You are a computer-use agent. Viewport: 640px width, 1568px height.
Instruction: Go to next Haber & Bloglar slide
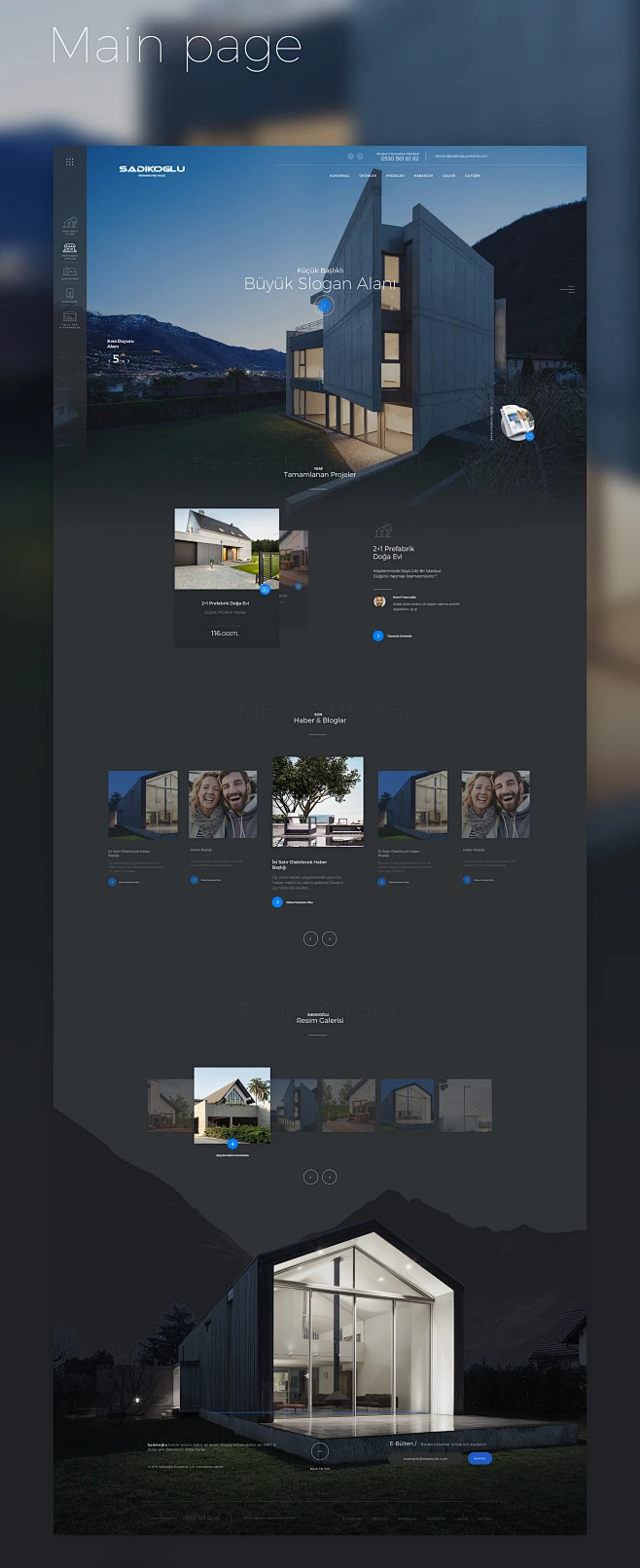[x=330, y=938]
